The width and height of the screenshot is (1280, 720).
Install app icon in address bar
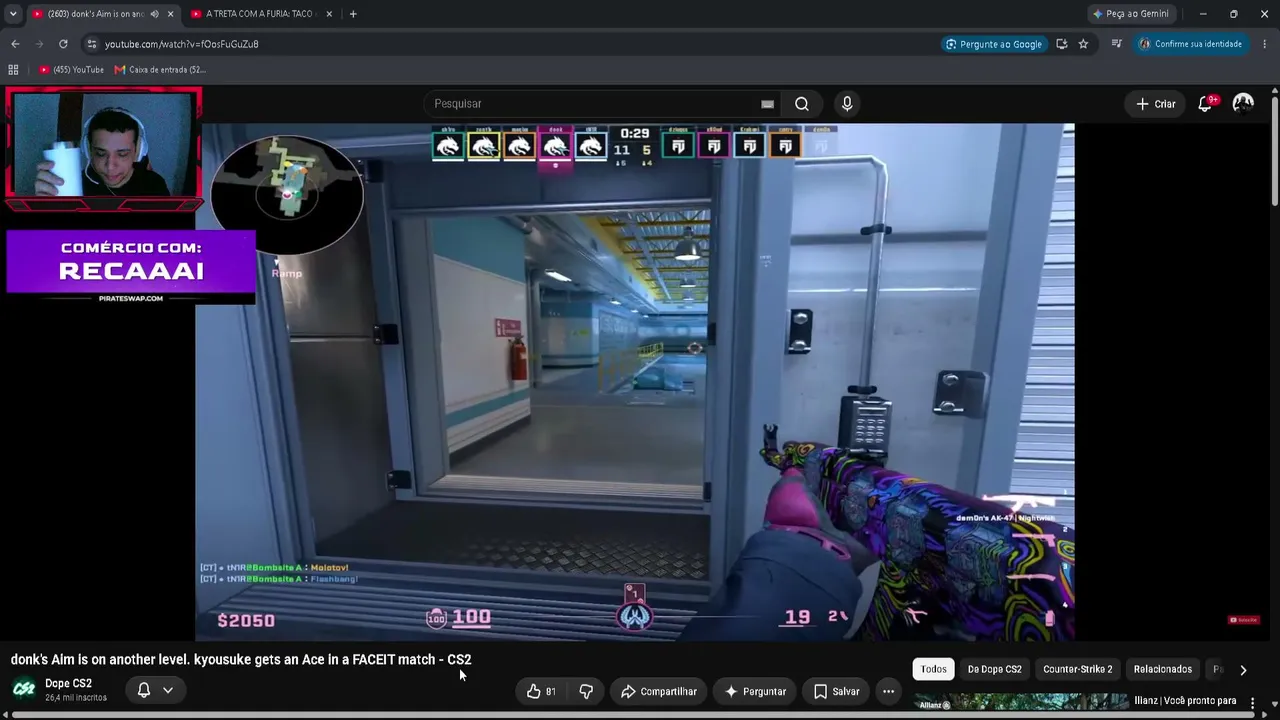(x=1061, y=44)
